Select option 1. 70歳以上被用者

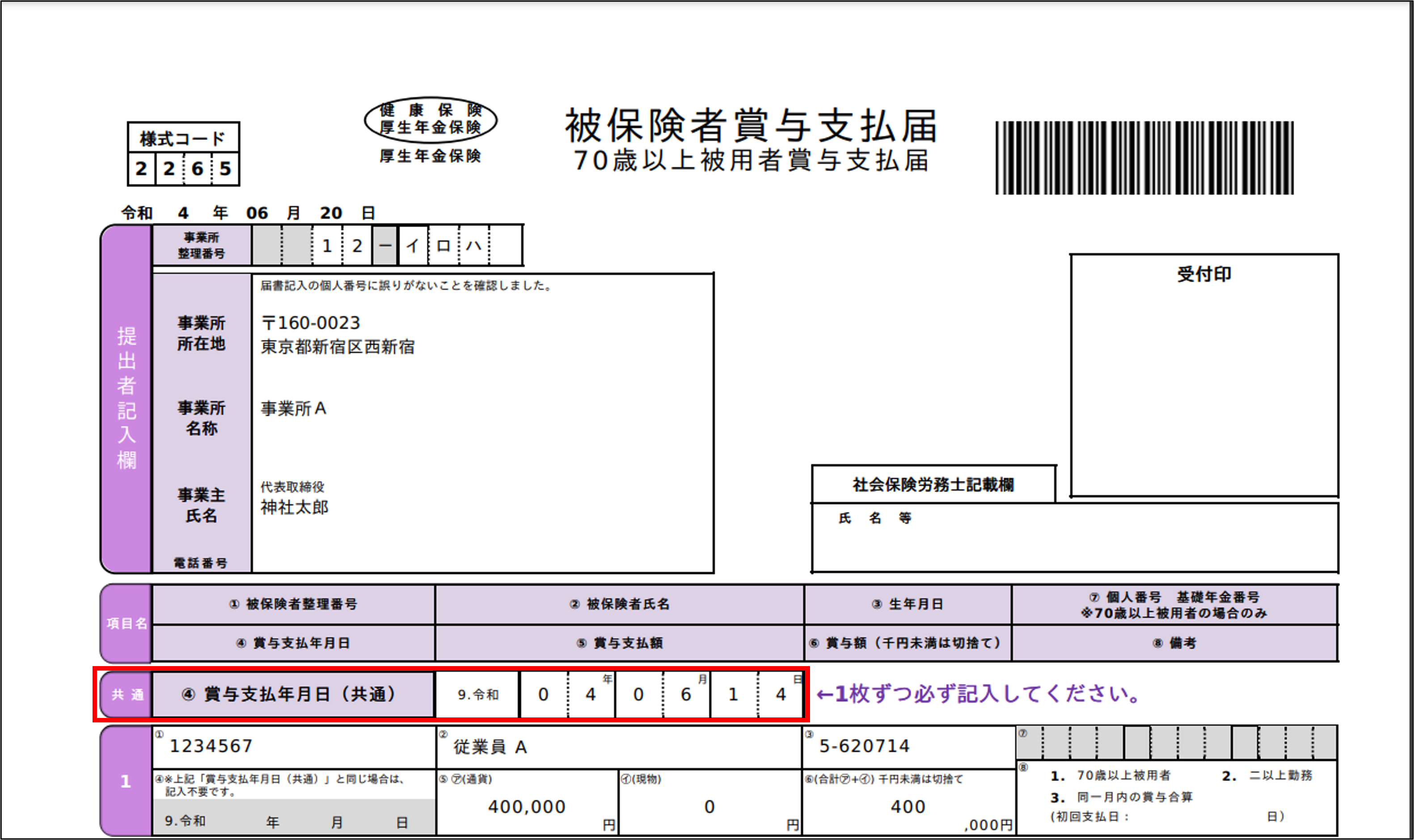click(1110, 776)
